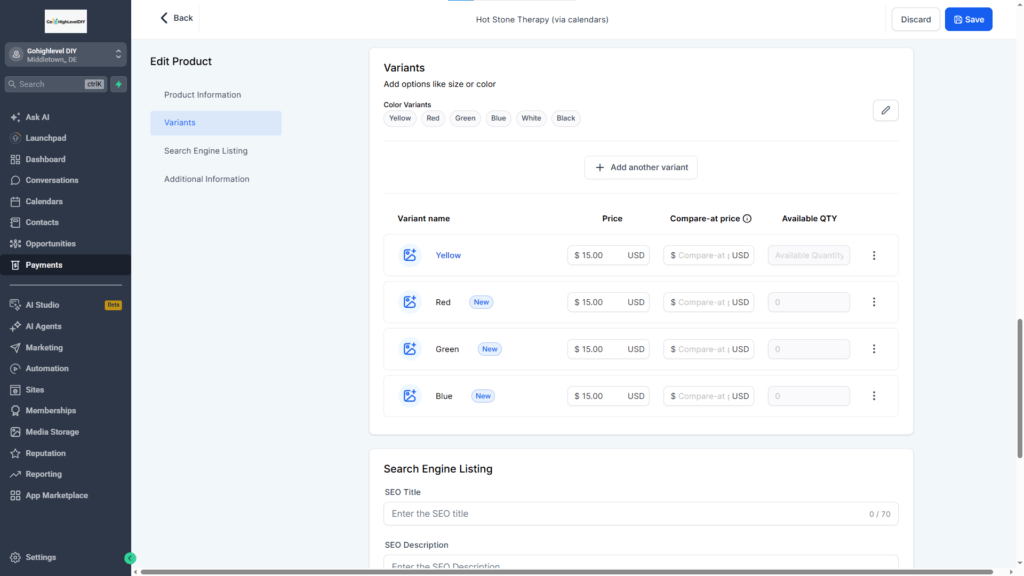Open the three-dot menu for Blue variant
Screen dimensions: 1024x576
pos(874,396)
